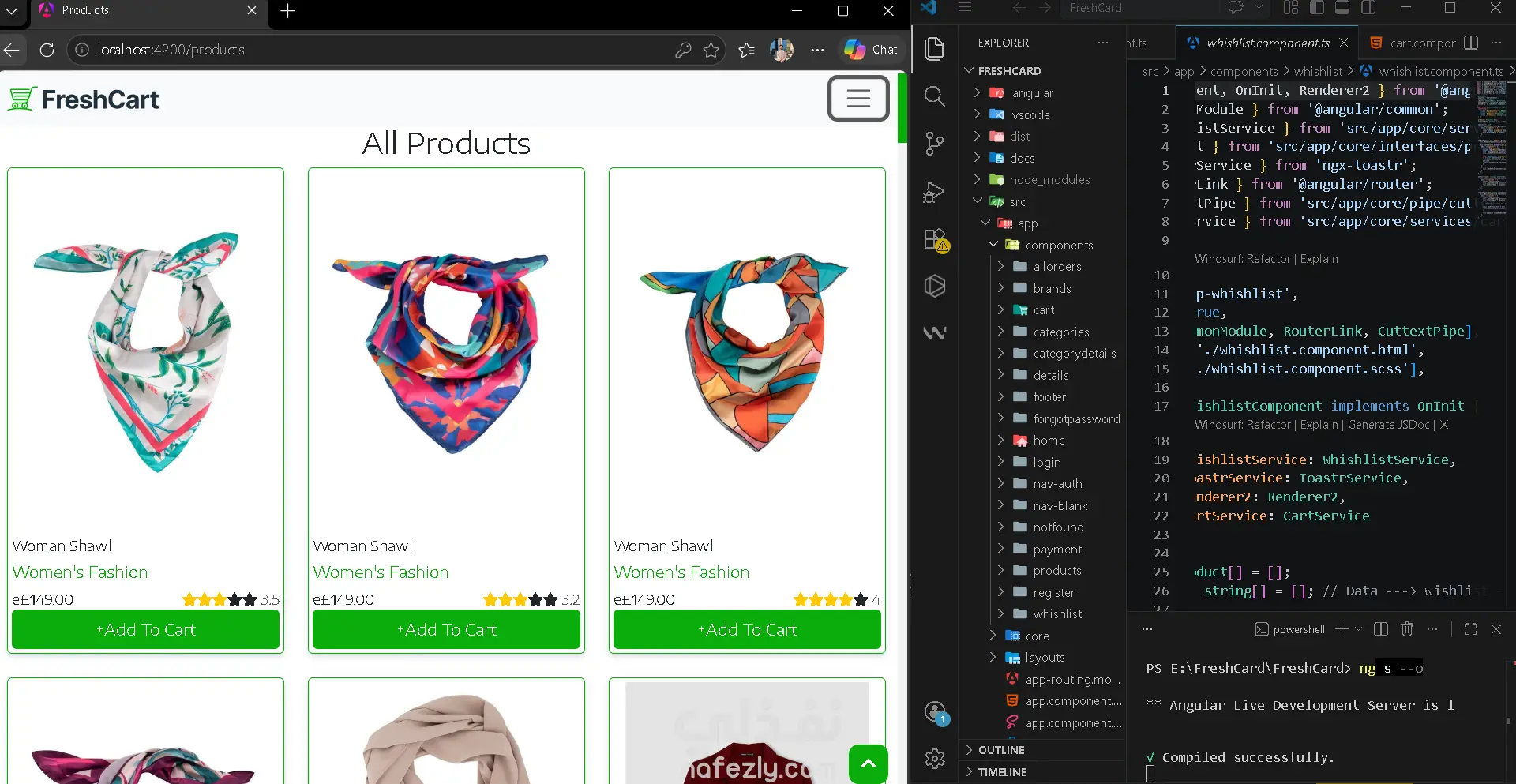
Task: Go back in the browser
Action: tap(12, 50)
